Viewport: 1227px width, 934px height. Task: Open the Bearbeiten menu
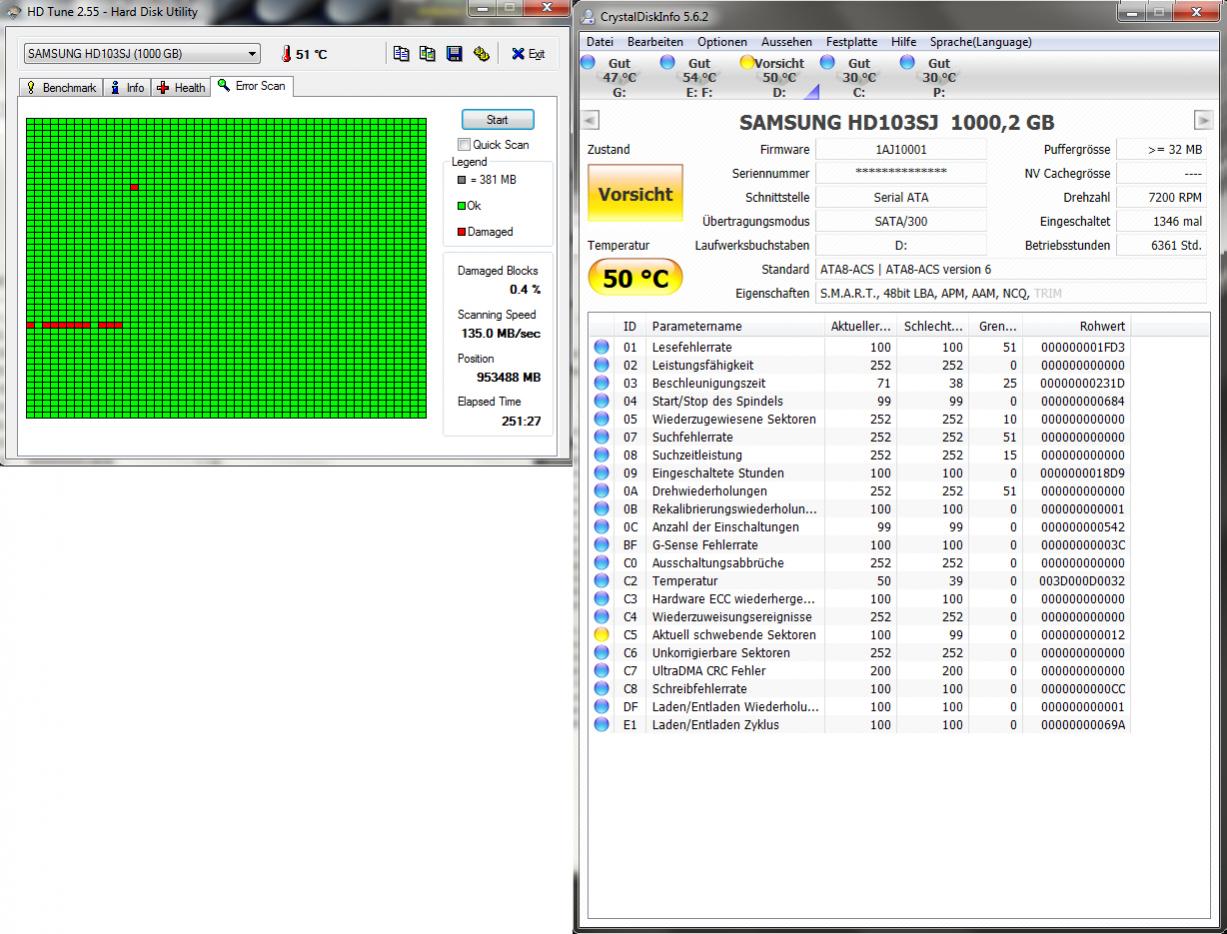(655, 42)
